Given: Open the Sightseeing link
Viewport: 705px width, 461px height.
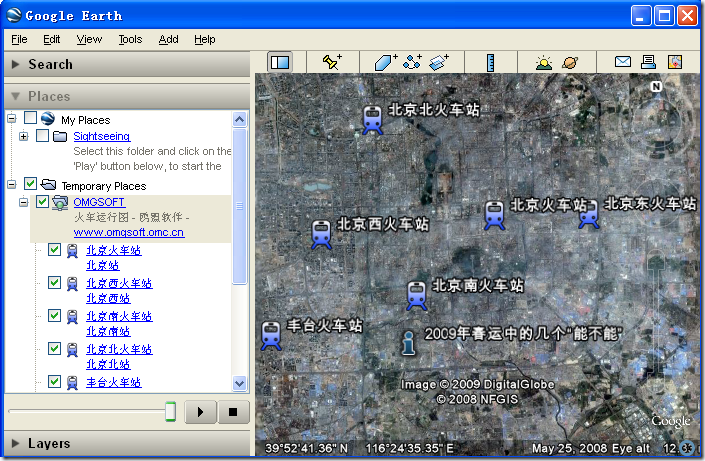Looking at the screenshot, I should (102, 136).
